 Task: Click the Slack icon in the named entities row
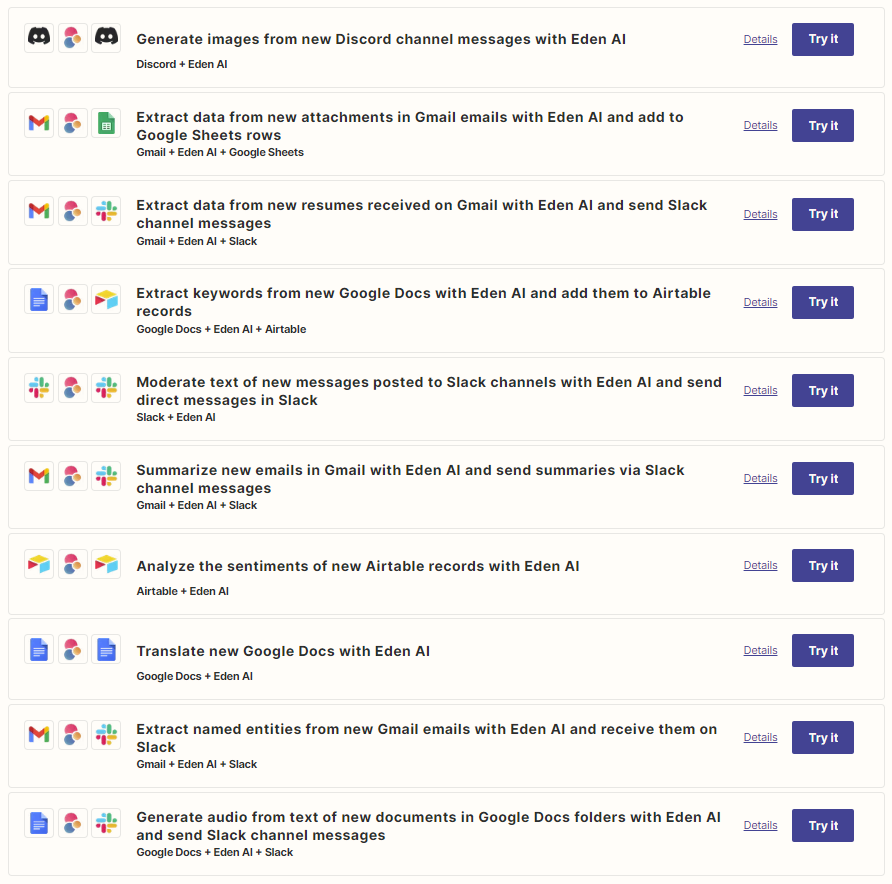(106, 735)
